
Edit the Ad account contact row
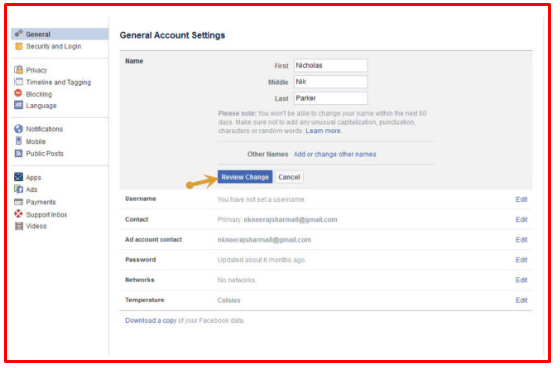click(x=521, y=239)
